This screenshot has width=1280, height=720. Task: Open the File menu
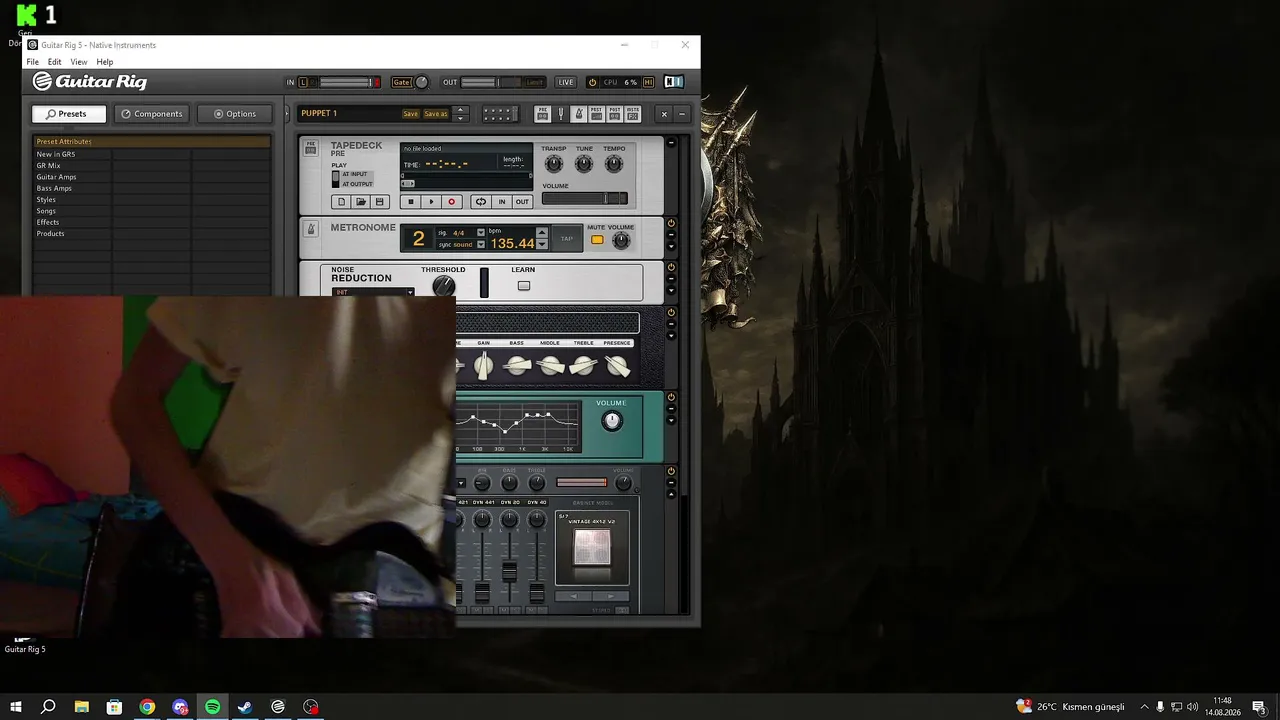(x=33, y=62)
